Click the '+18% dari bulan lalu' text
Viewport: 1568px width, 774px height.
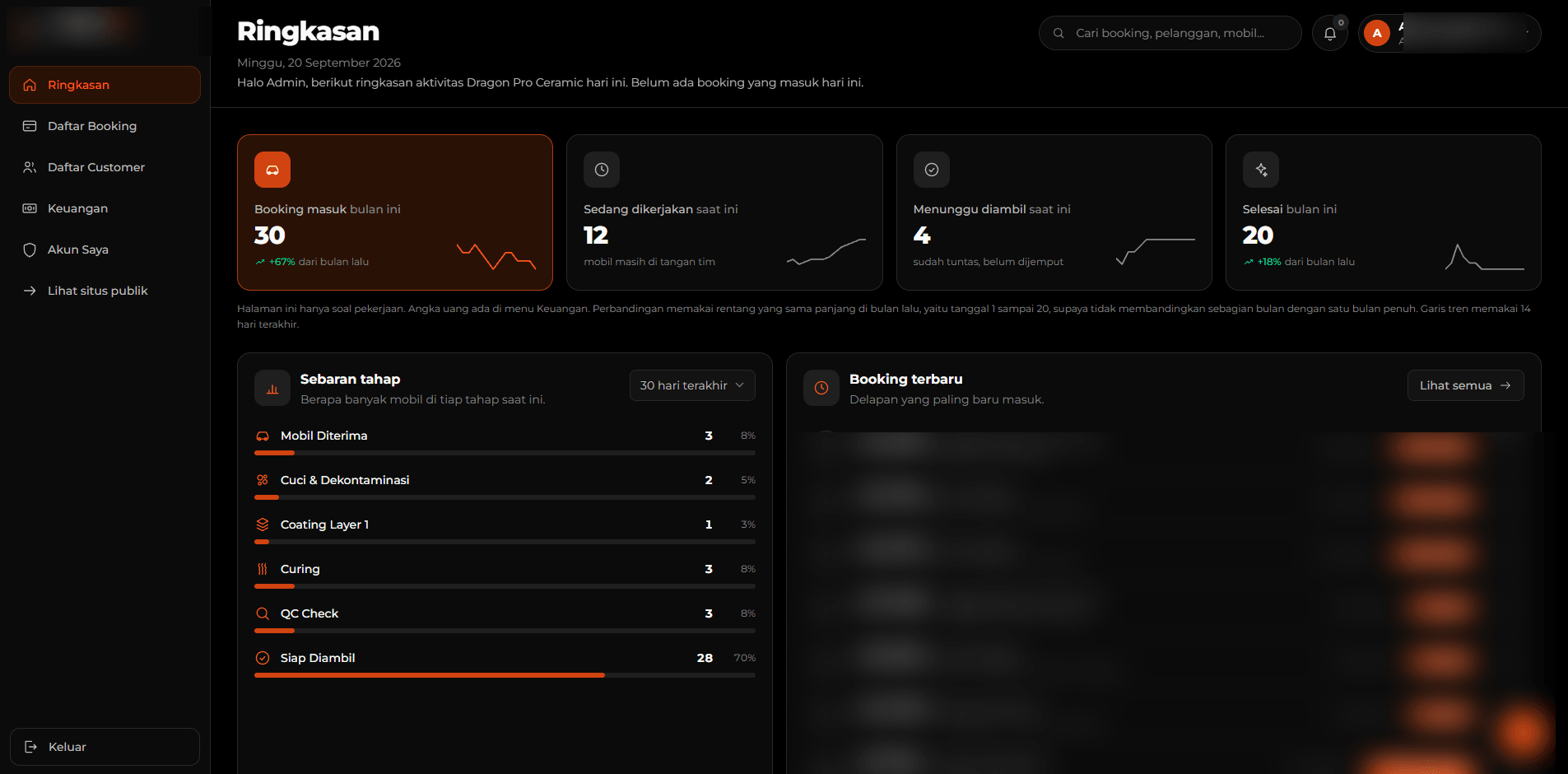[x=1306, y=262]
